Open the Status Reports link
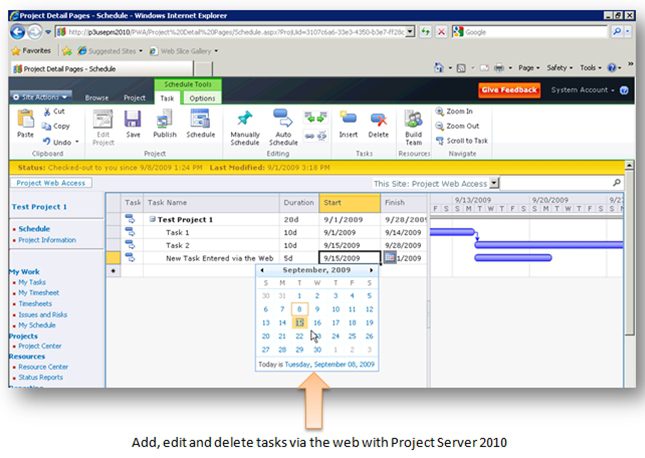This screenshot has height=458, width=645. (x=40, y=377)
